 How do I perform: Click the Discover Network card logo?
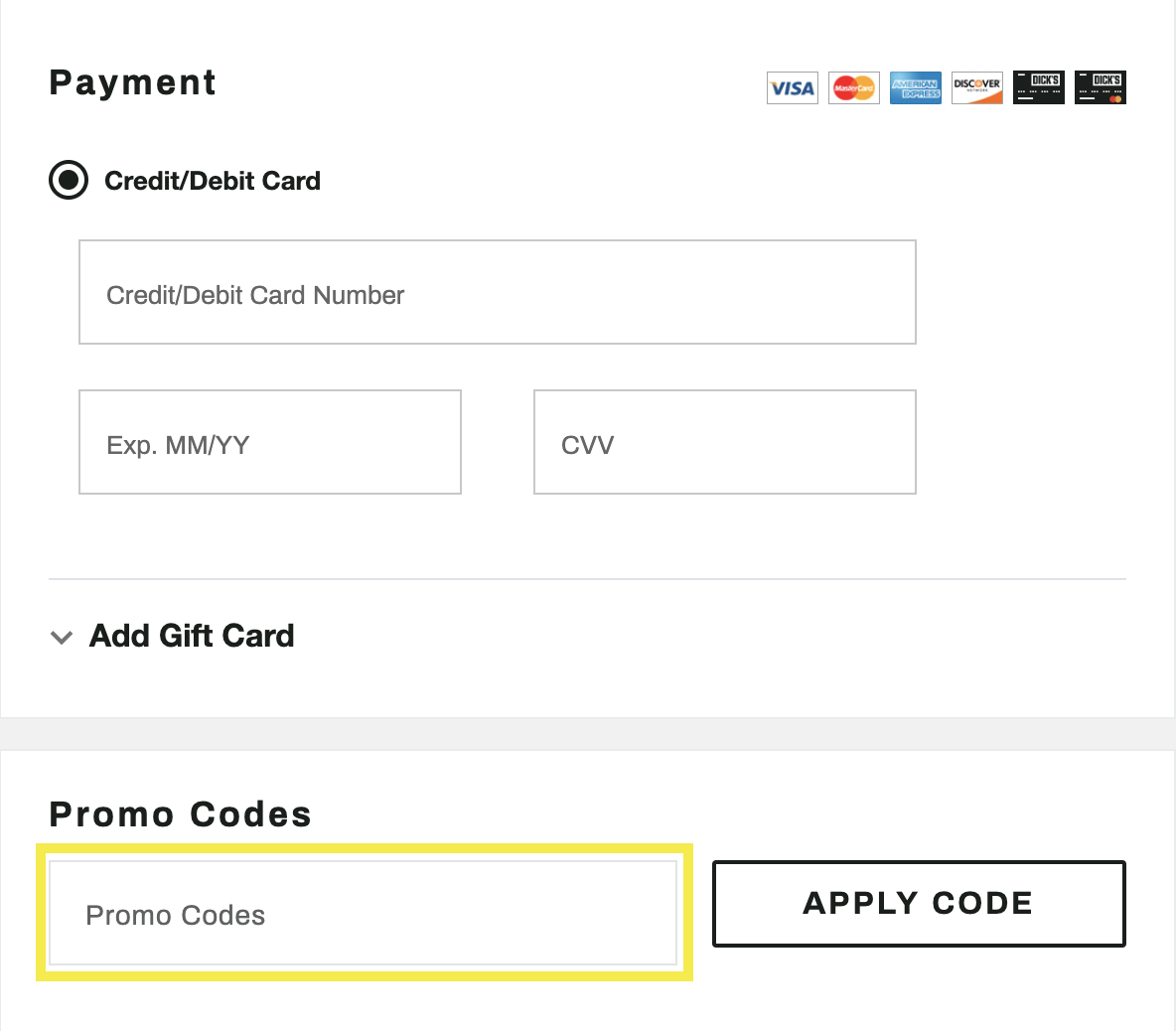(x=977, y=87)
